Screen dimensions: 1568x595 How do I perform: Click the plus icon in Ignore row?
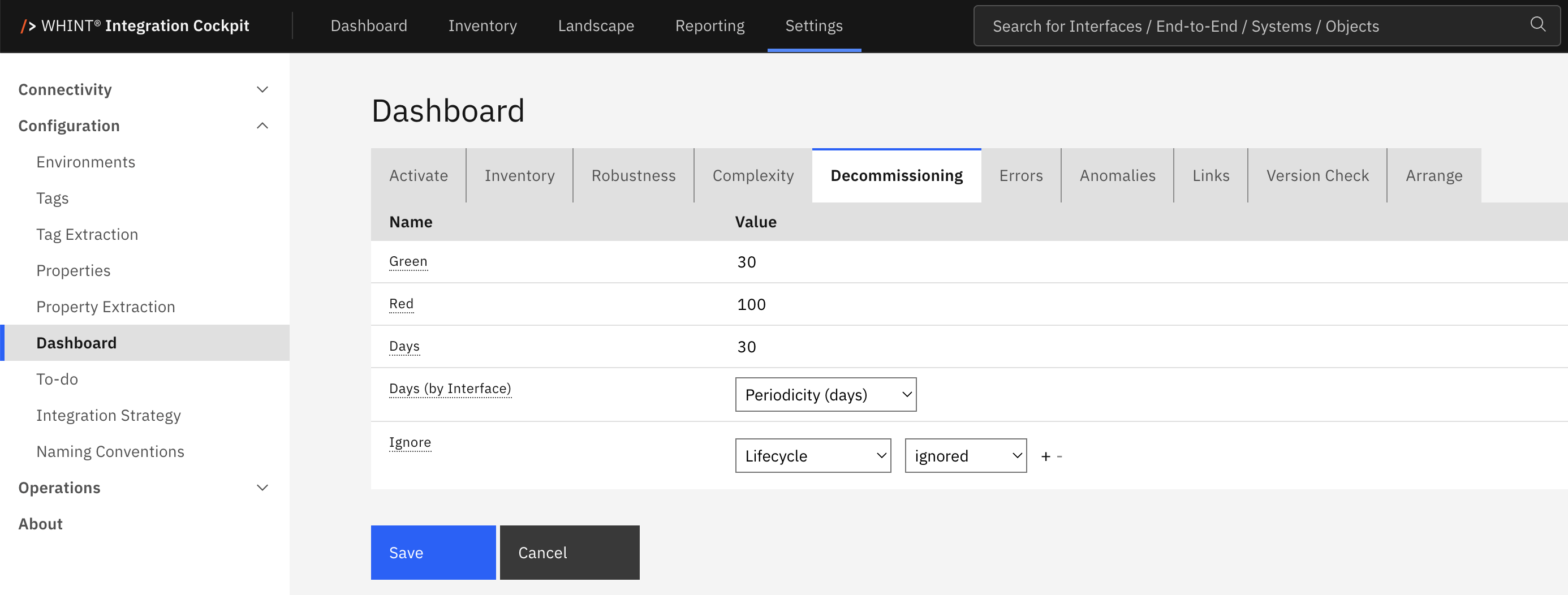click(x=1046, y=456)
